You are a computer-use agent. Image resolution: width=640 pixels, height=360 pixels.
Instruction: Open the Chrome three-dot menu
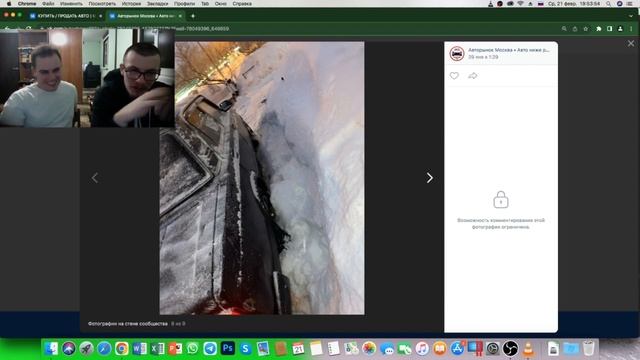click(x=631, y=29)
